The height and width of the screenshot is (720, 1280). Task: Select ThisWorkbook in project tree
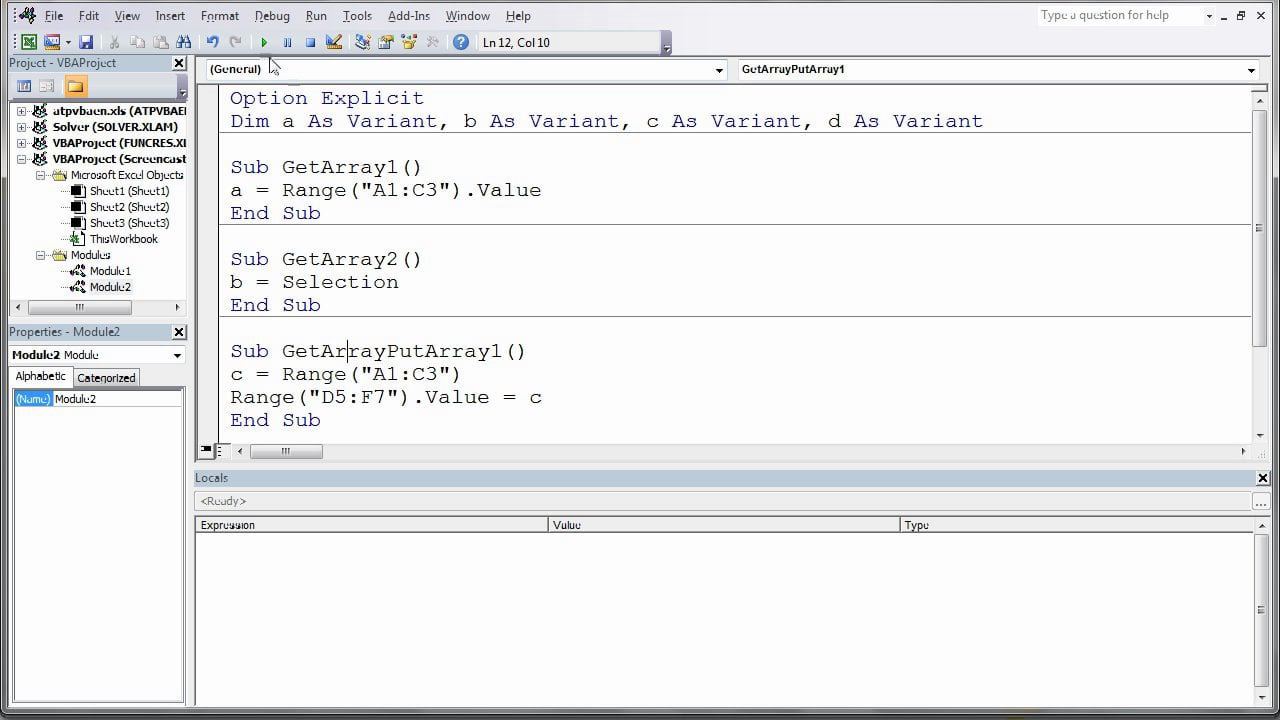(123, 239)
